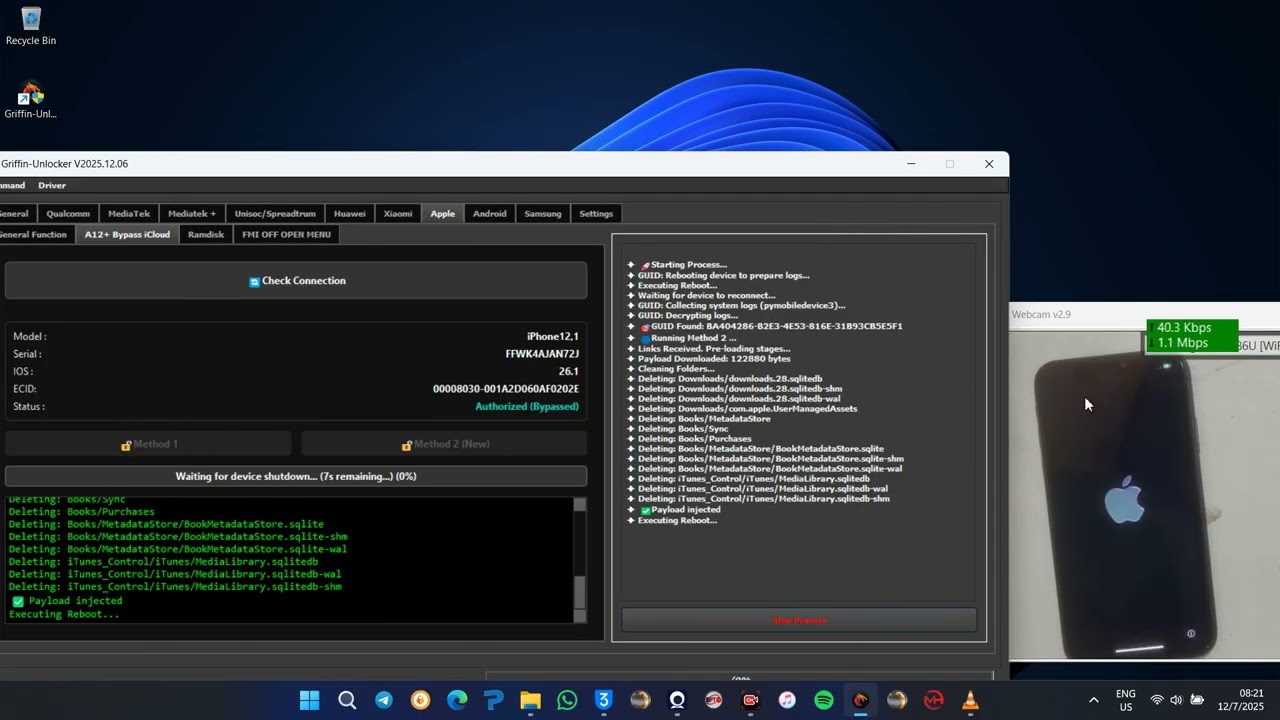Click the Method 2 (New) button

click(445, 444)
